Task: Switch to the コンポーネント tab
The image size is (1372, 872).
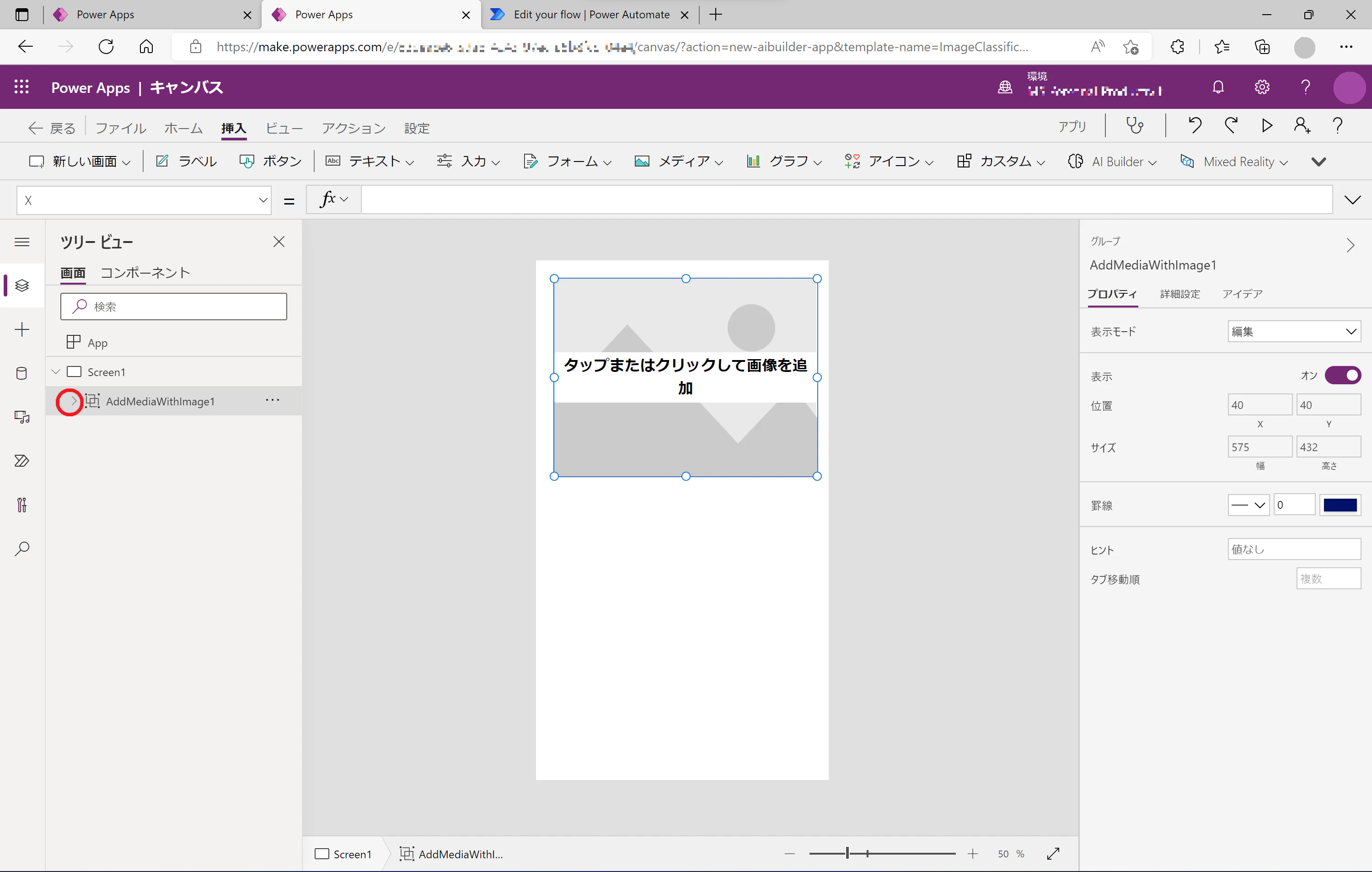Action: pos(145,273)
